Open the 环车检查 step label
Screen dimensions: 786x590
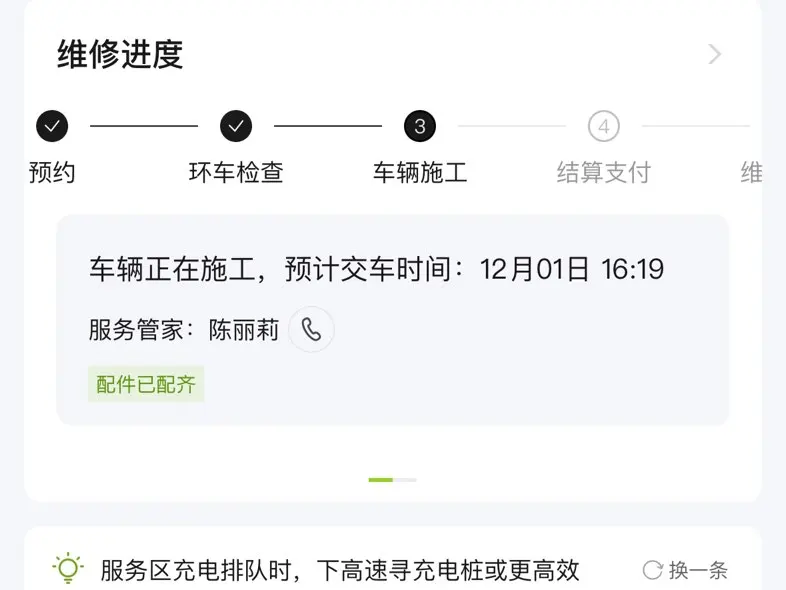(x=236, y=173)
